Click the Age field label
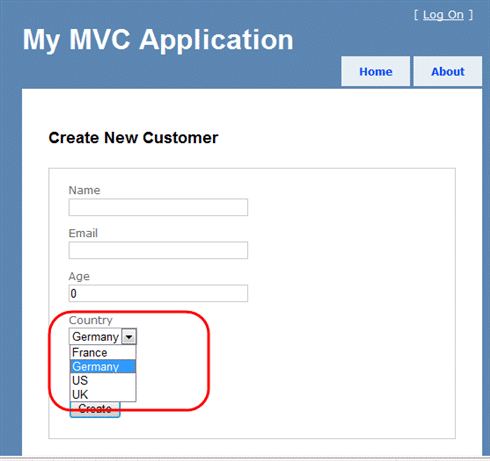This screenshot has height=461, width=490. [79, 277]
